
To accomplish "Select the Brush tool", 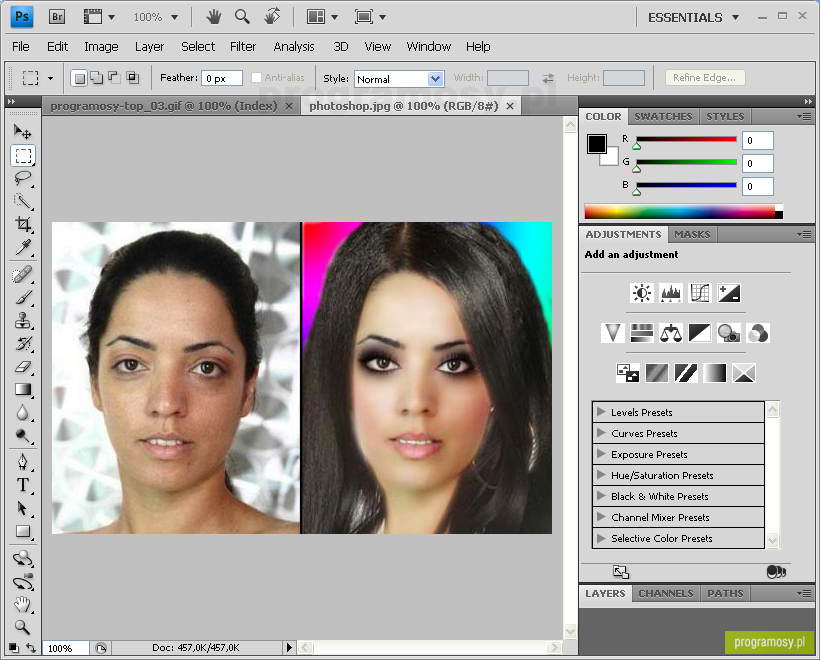I will tap(22, 298).
